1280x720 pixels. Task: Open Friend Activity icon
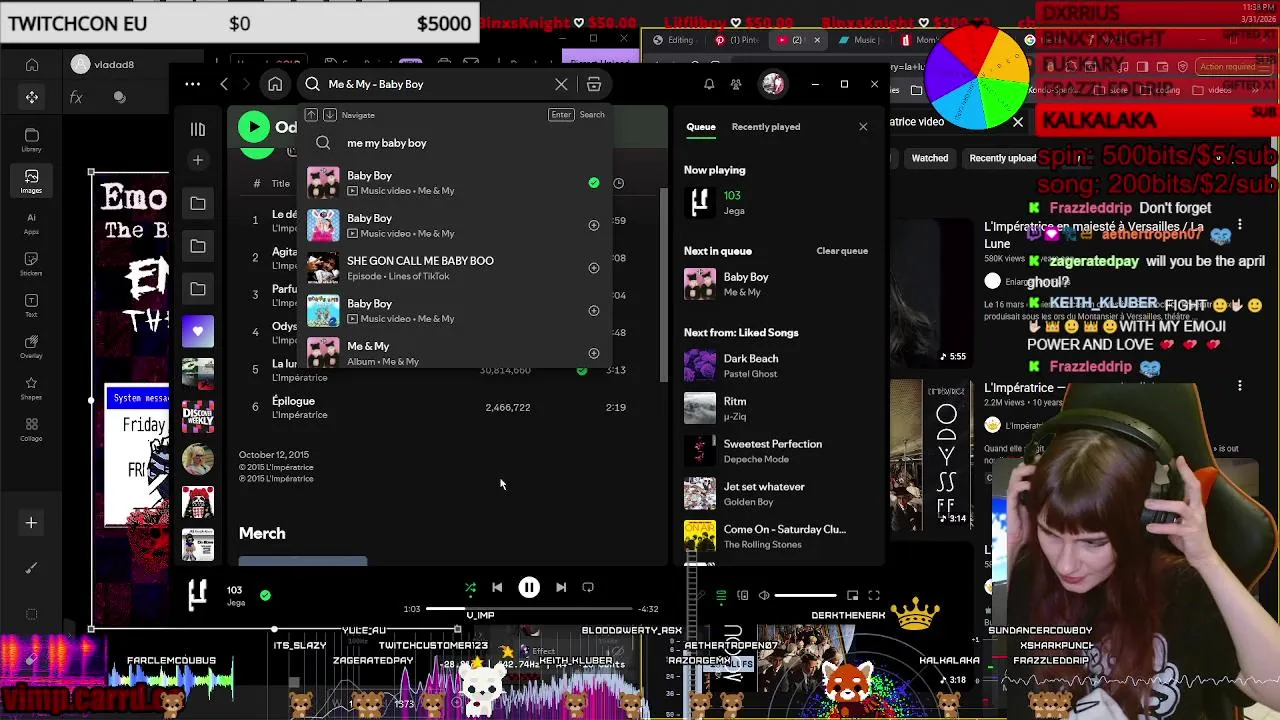tap(736, 84)
